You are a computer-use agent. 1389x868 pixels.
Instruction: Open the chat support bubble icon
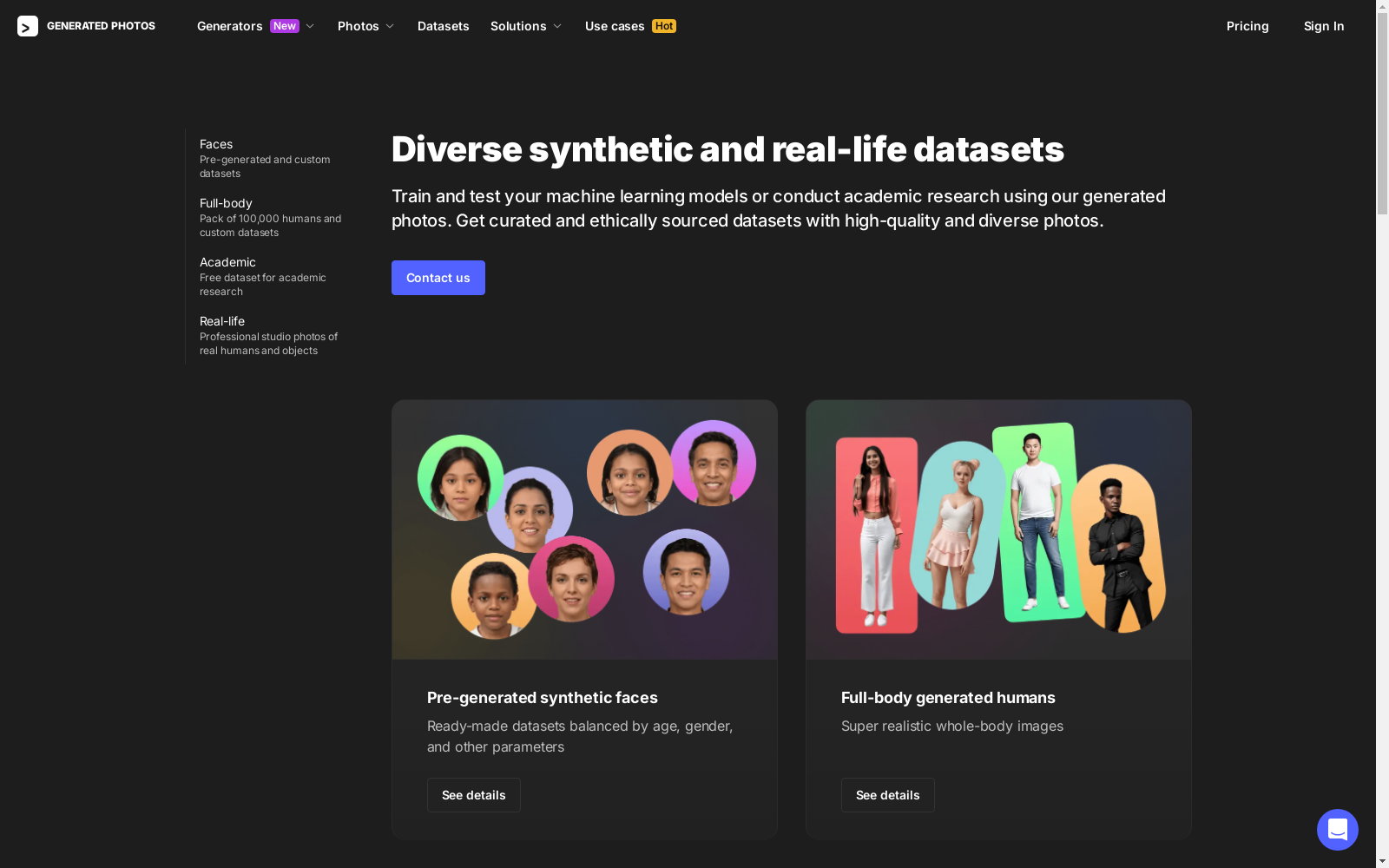[1337, 830]
